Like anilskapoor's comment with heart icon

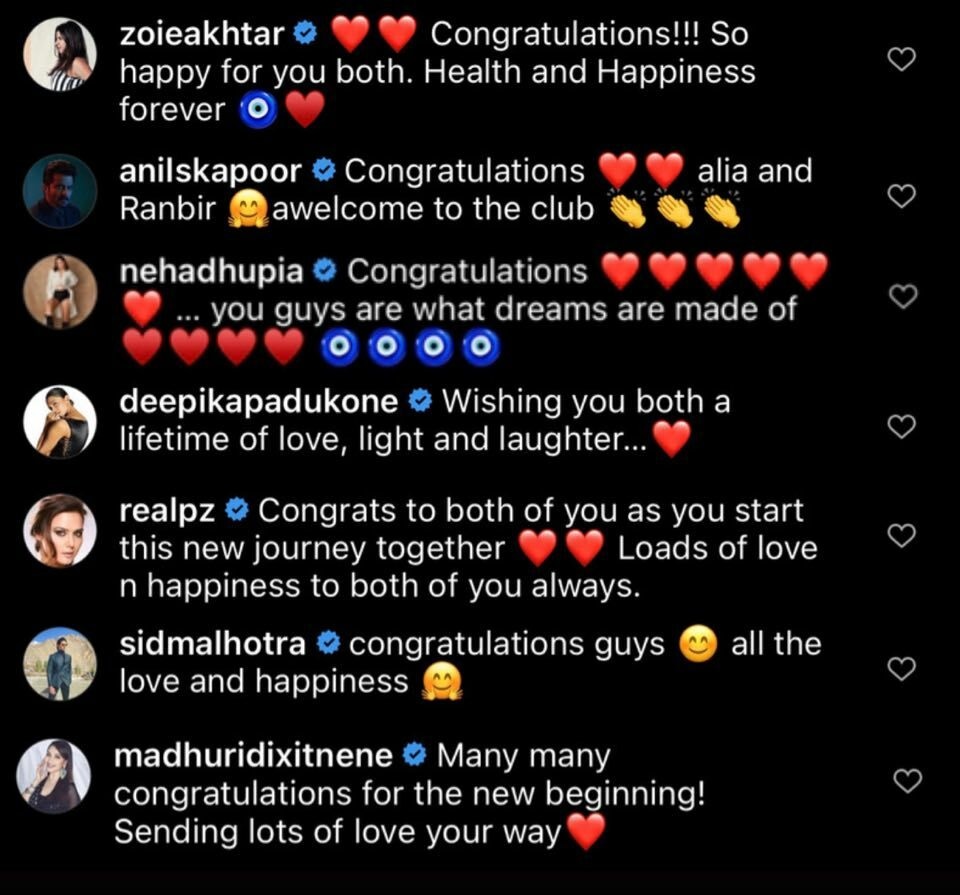click(901, 196)
